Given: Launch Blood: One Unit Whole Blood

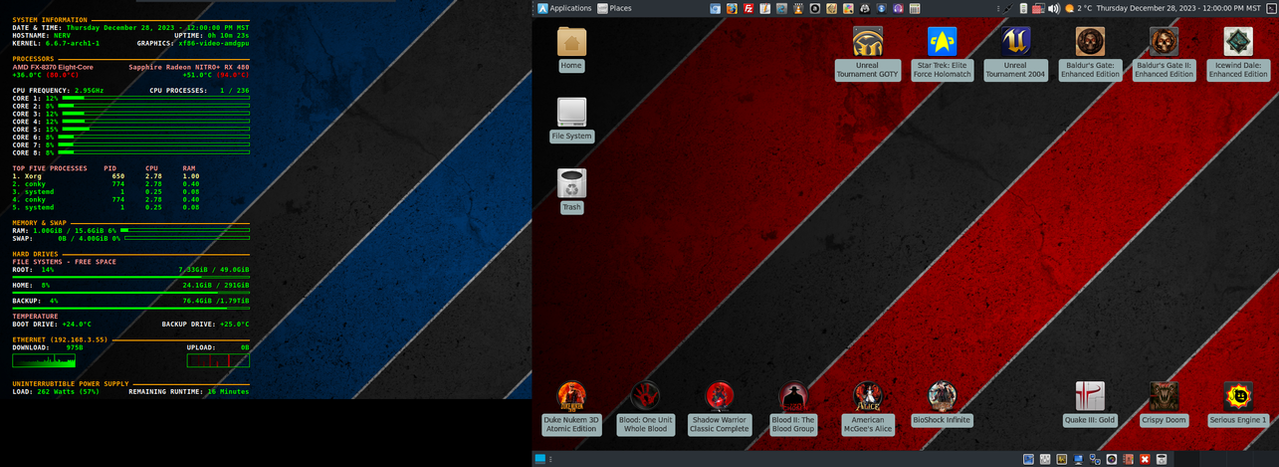Looking at the screenshot, I should point(645,408).
